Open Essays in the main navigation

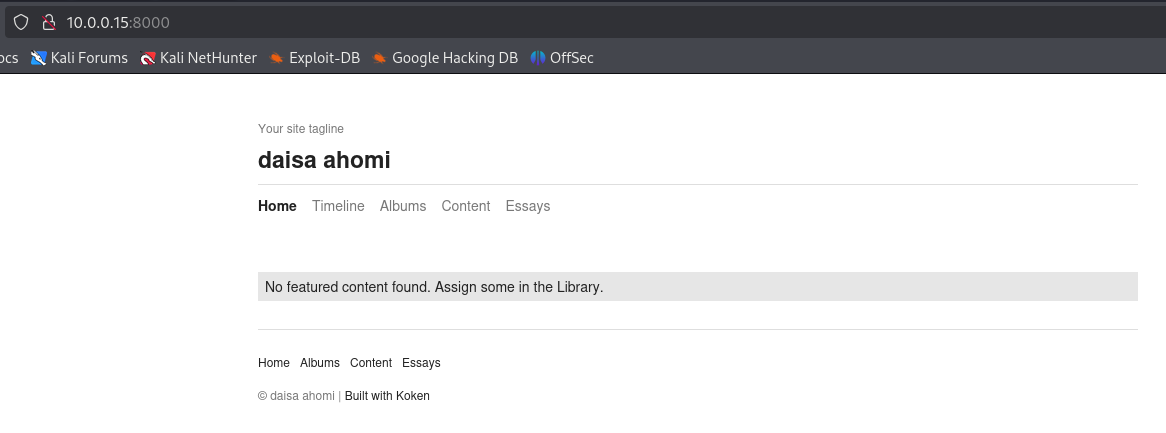tap(528, 206)
